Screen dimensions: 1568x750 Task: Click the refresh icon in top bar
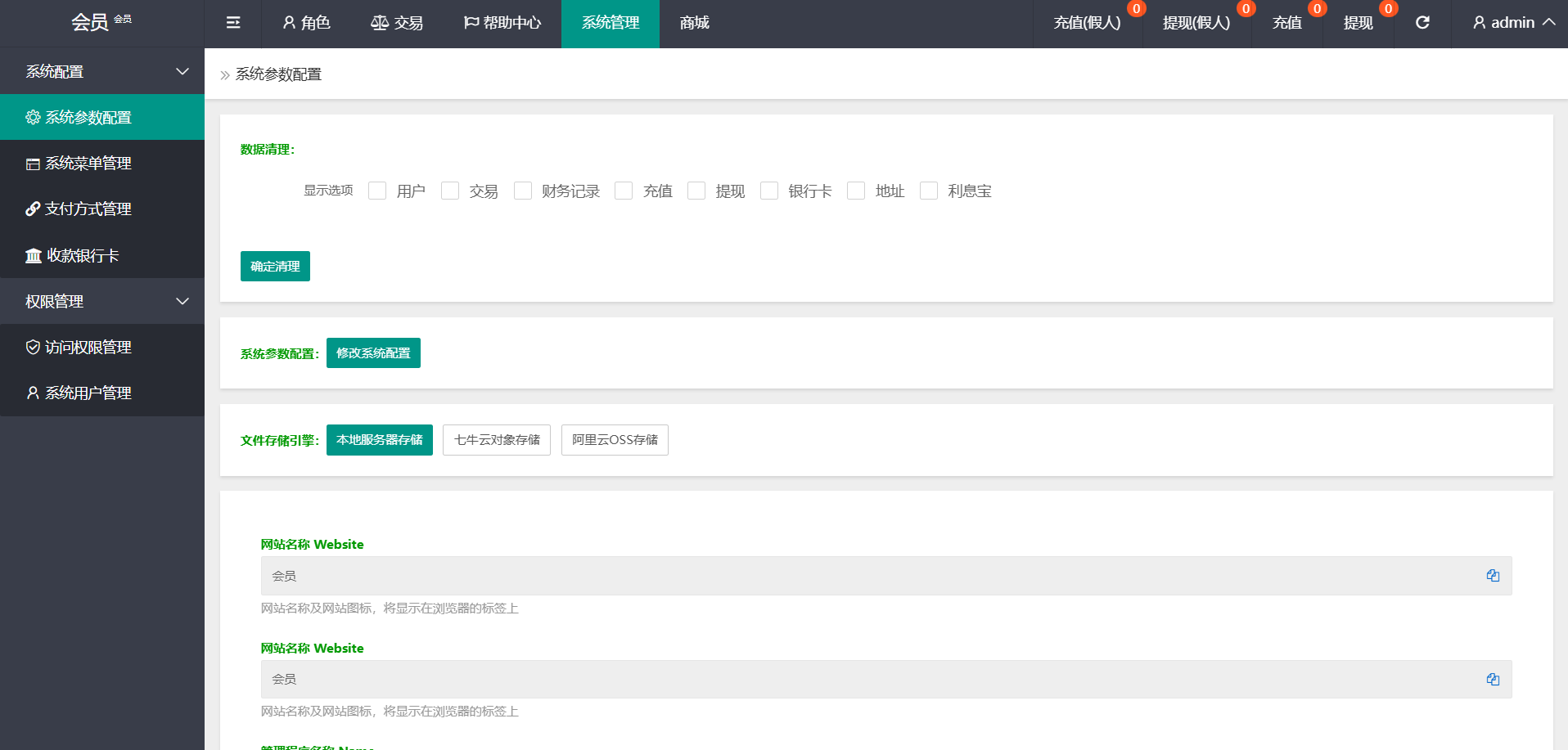[1422, 23]
